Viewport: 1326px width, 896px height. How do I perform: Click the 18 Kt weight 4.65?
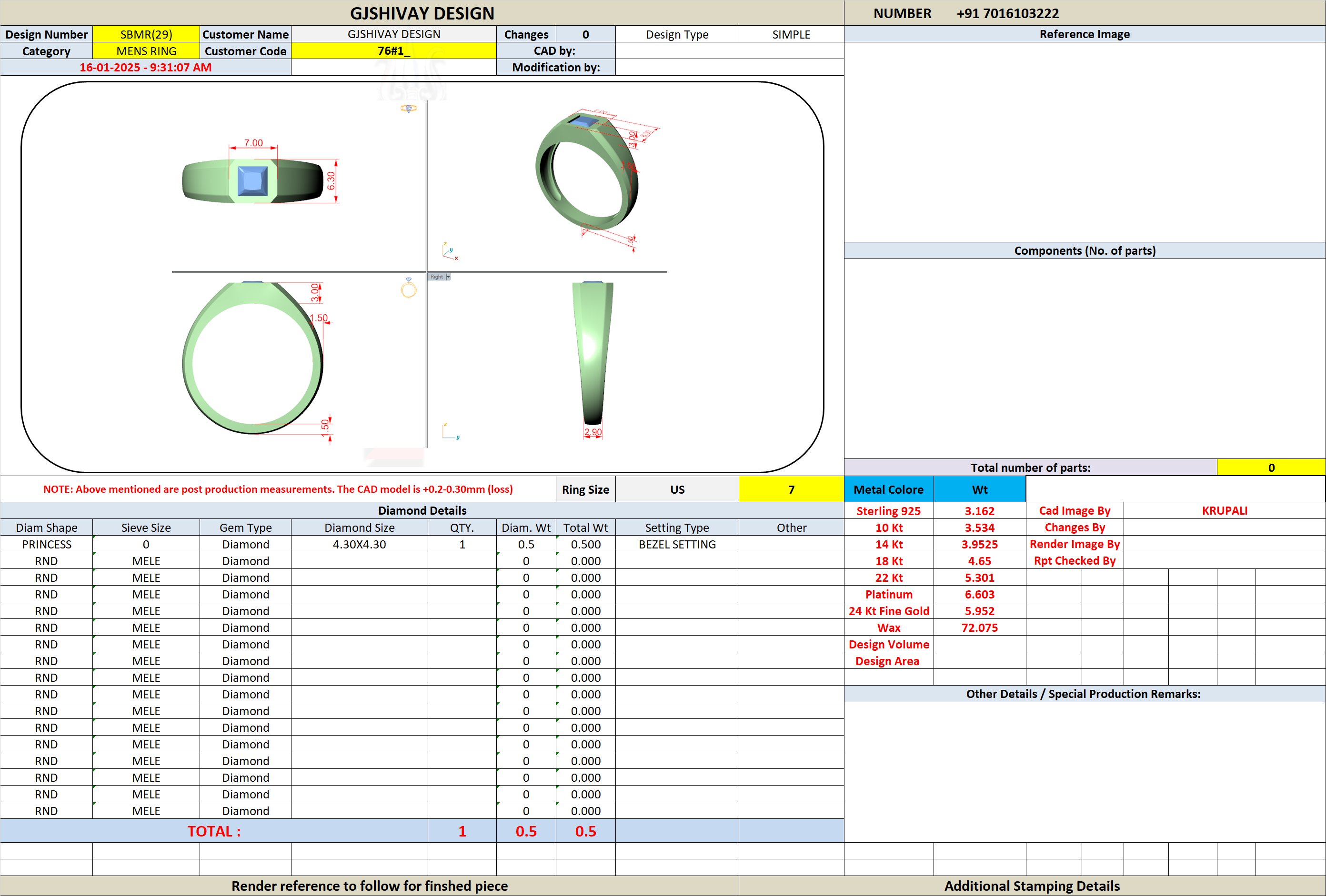(x=980, y=561)
